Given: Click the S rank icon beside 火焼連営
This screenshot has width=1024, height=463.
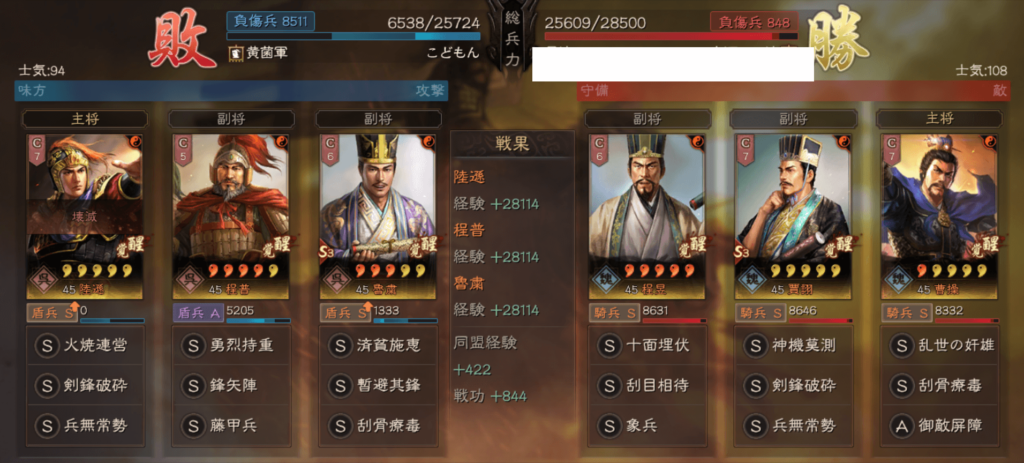Looking at the screenshot, I should (x=46, y=344).
